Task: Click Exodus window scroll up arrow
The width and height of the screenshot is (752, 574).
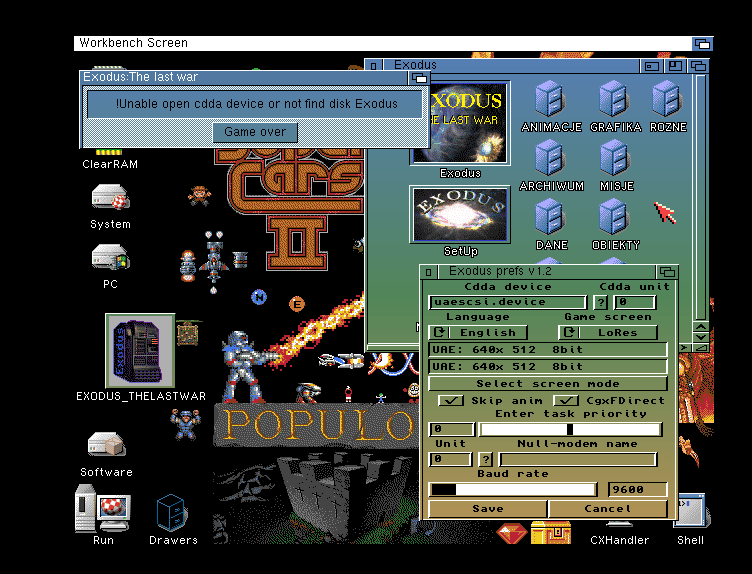Action: click(701, 327)
